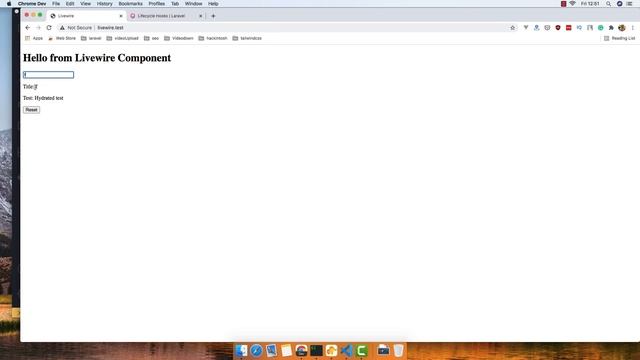
Task: Open Notification Center list icon
Action: 629,4
